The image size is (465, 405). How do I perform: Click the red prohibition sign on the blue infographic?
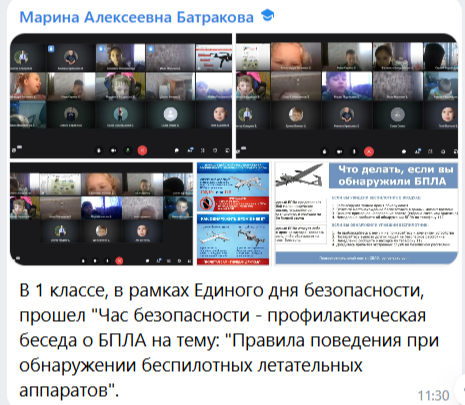pos(206,203)
